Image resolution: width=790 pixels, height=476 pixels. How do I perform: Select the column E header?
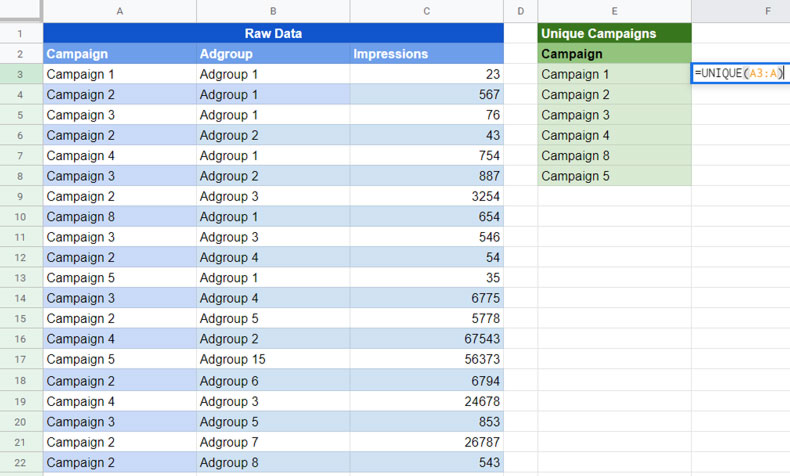point(614,11)
